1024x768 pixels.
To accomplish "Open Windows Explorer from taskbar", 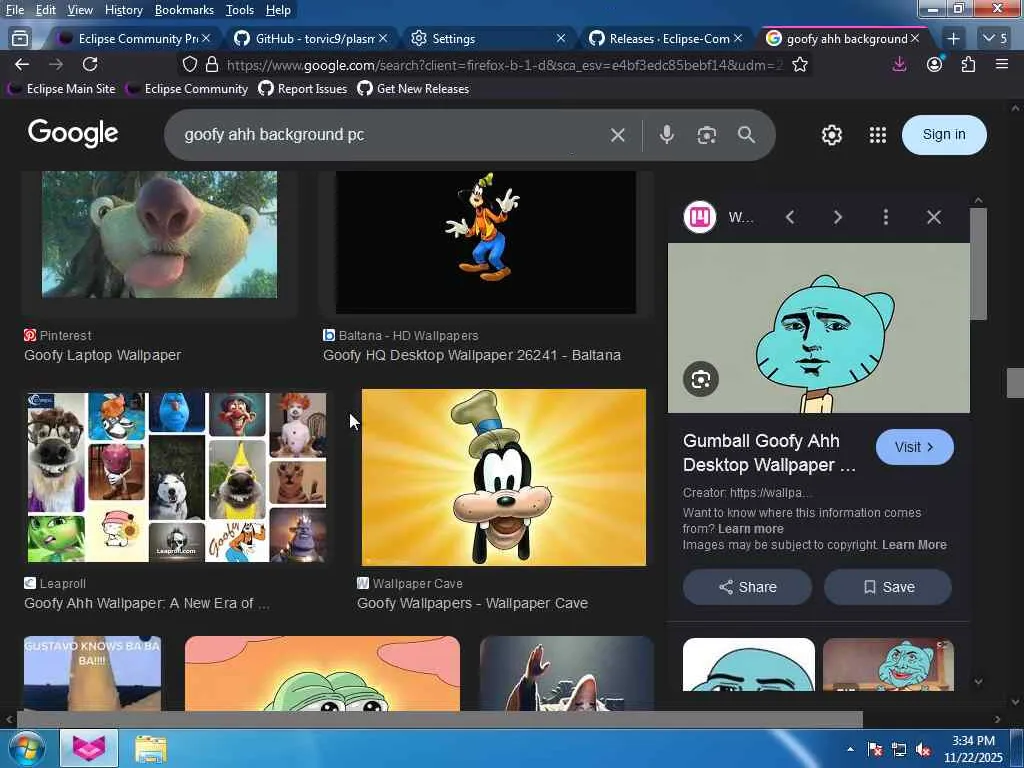I will pos(151,748).
